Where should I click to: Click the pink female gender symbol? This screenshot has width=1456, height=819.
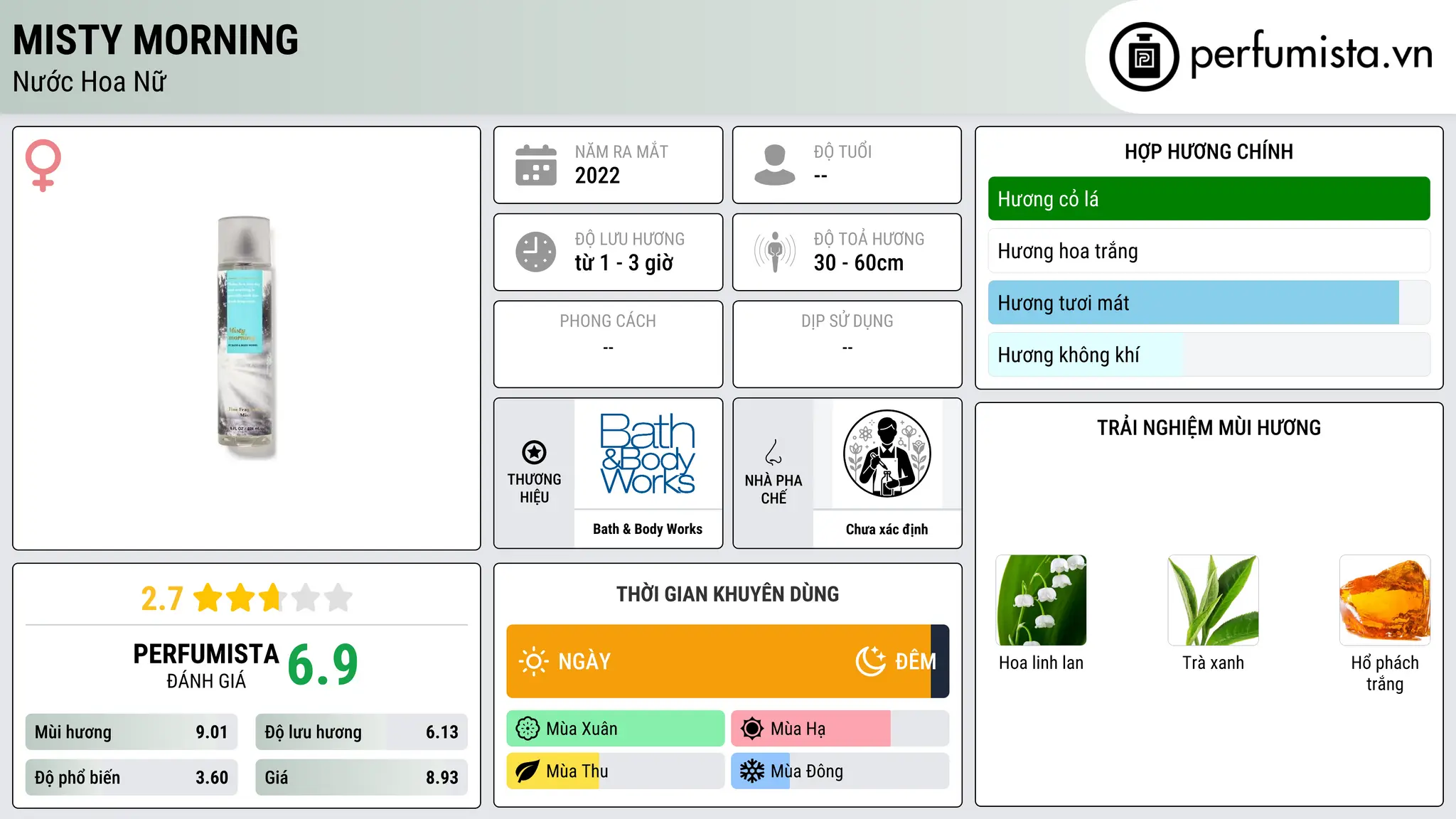pos(43,165)
